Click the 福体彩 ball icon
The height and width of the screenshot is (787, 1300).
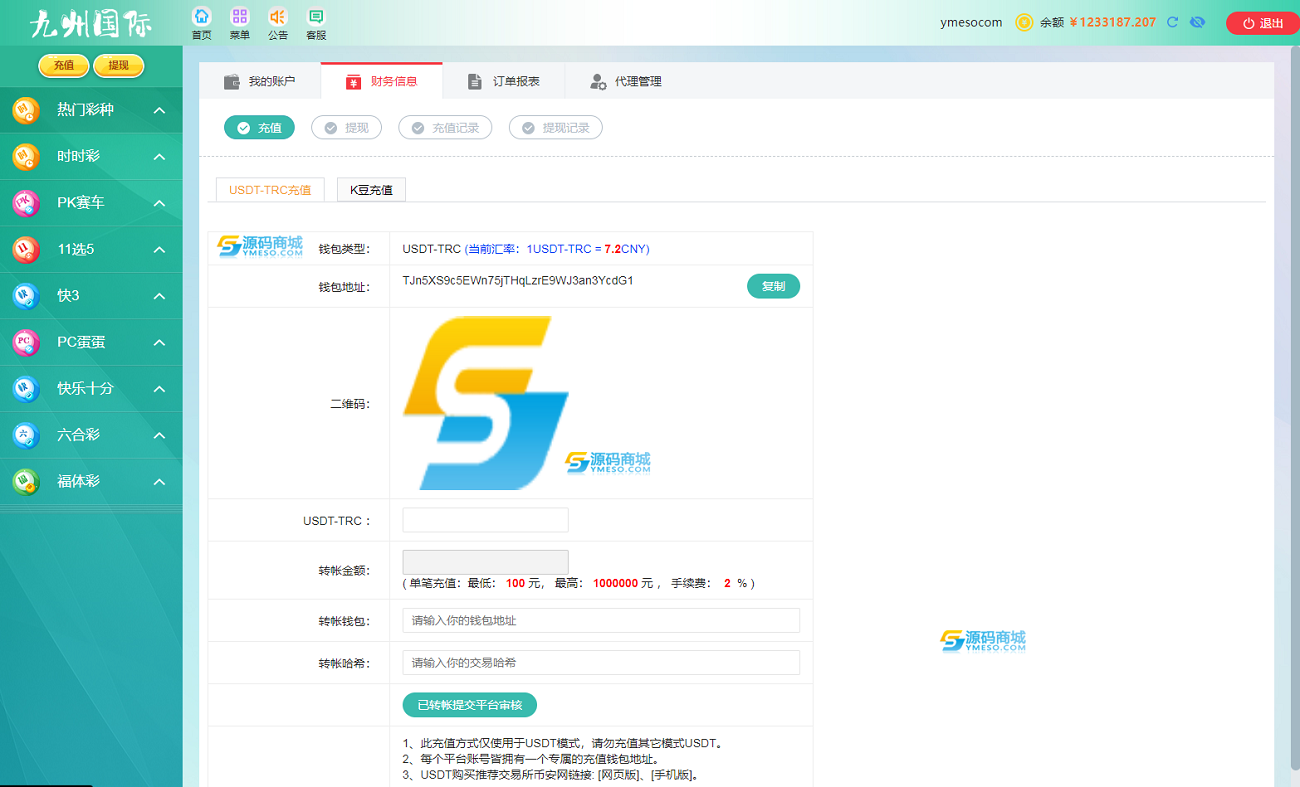pyautogui.click(x=26, y=481)
